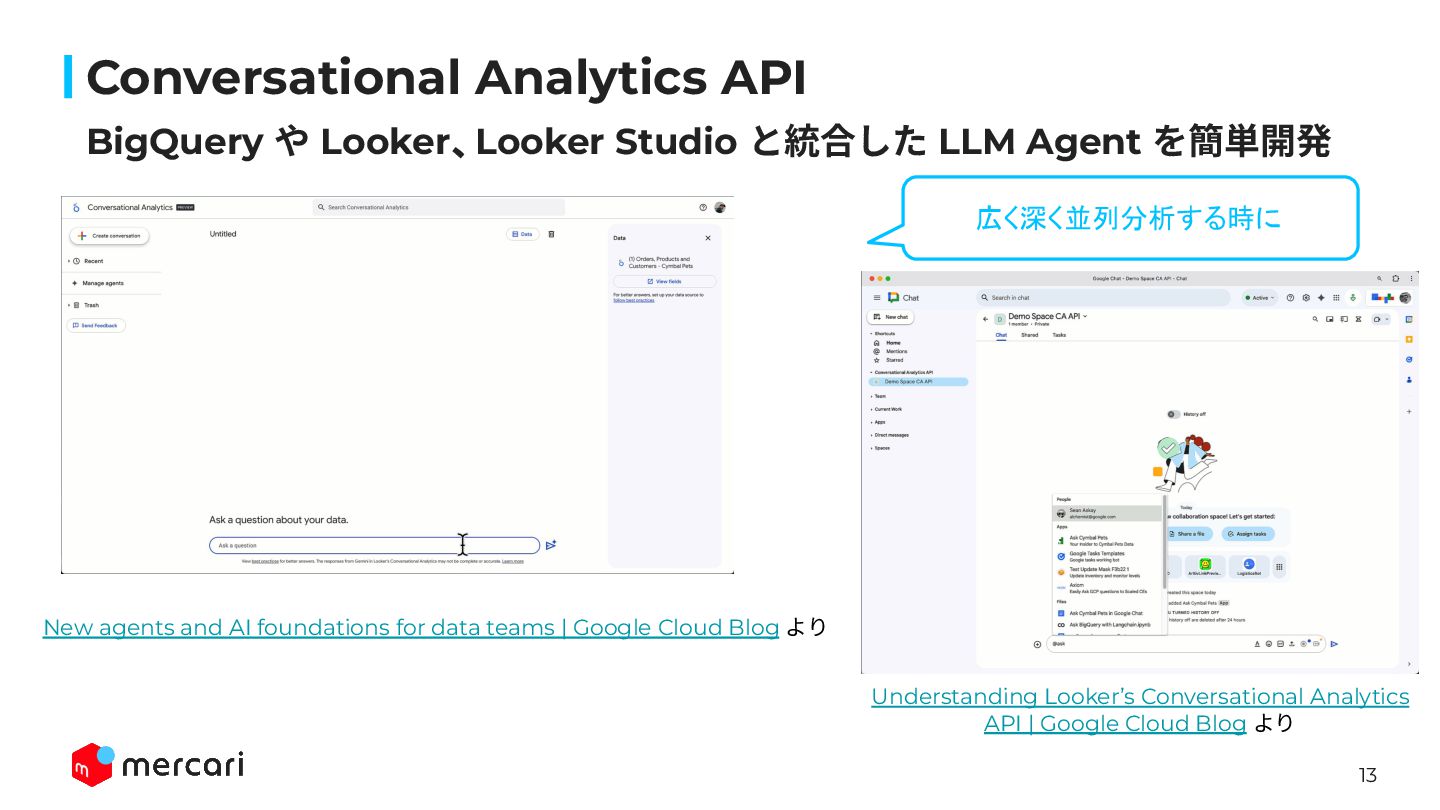Start a New chat in Google Chat
1440x810 pixels.
[890, 317]
